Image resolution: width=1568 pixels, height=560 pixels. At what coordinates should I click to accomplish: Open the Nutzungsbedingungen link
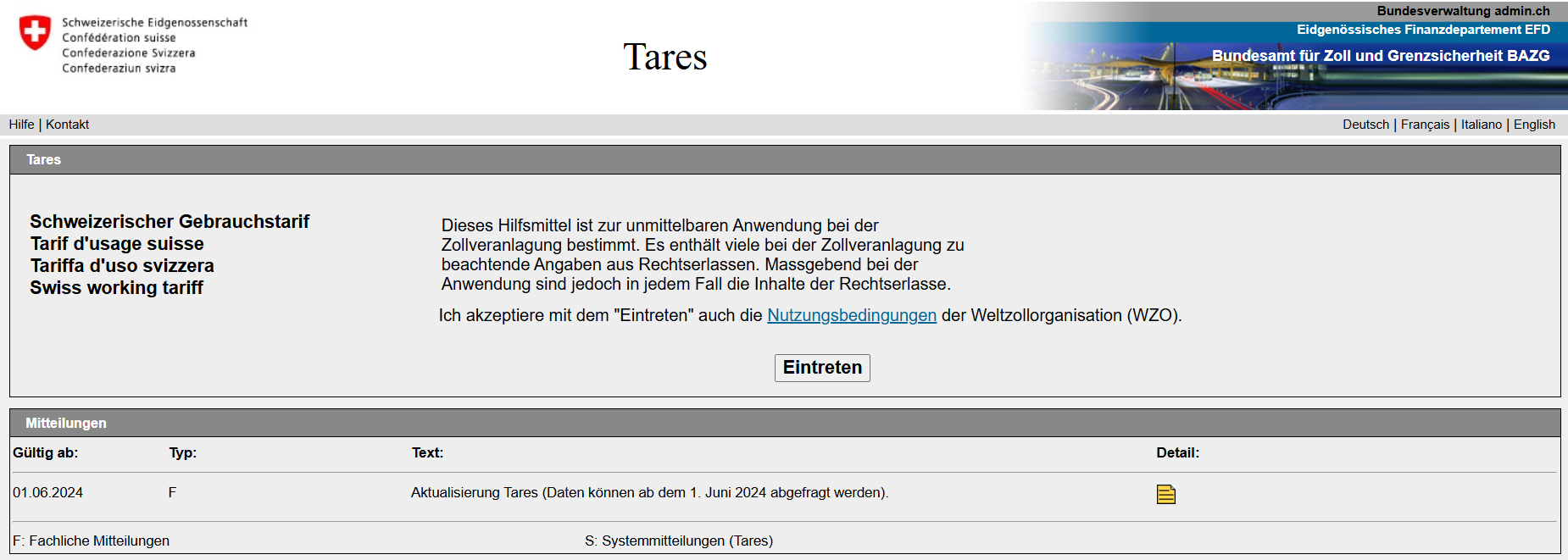pyautogui.click(x=851, y=315)
